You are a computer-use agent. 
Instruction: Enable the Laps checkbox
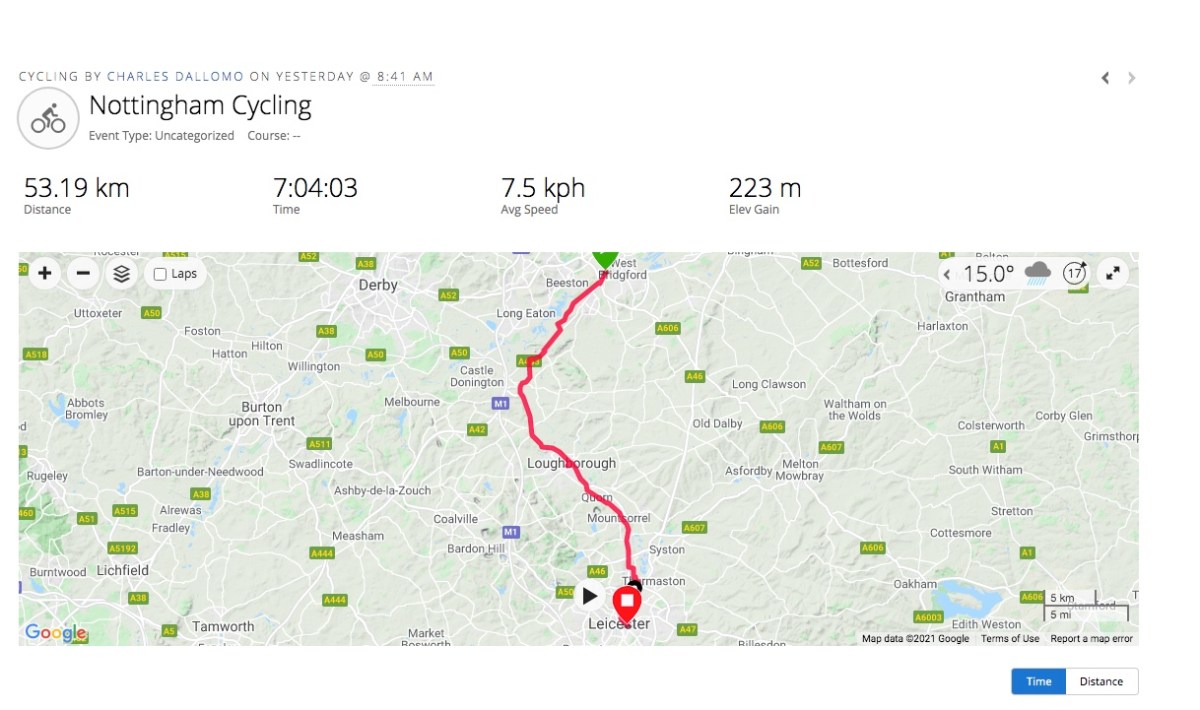(x=161, y=273)
